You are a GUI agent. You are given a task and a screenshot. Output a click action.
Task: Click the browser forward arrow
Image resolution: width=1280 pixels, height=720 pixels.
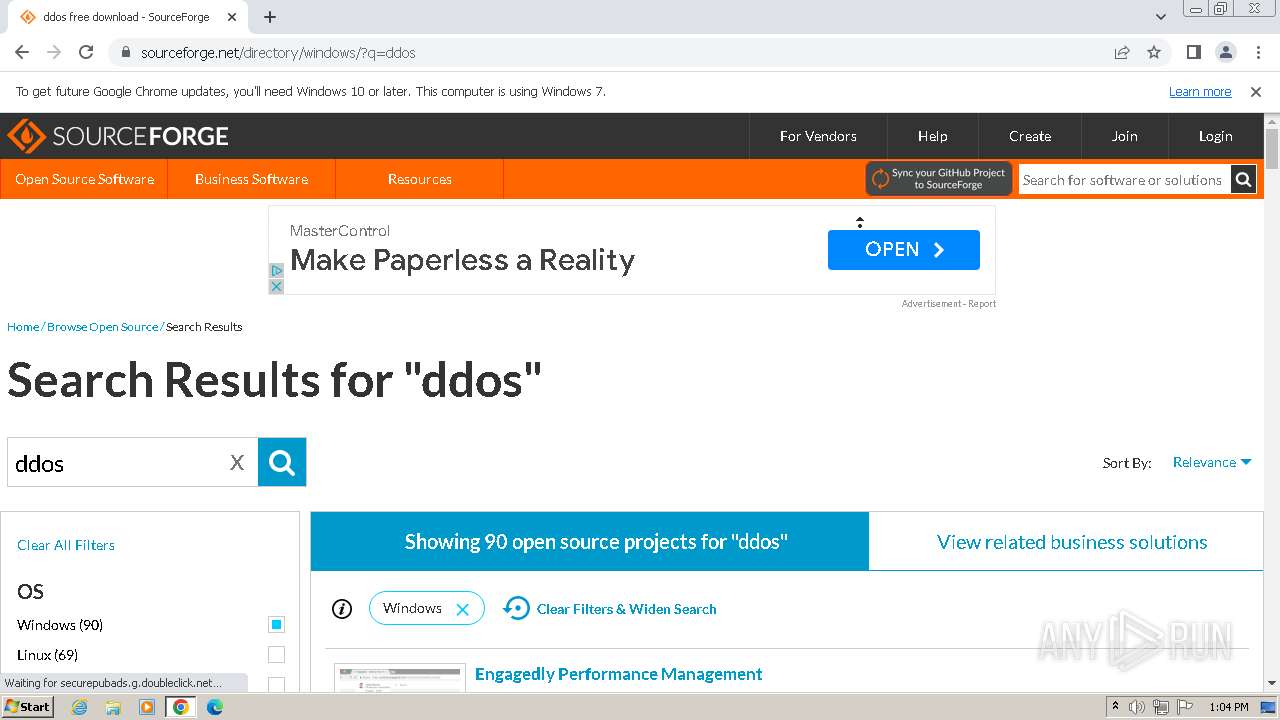(54, 53)
